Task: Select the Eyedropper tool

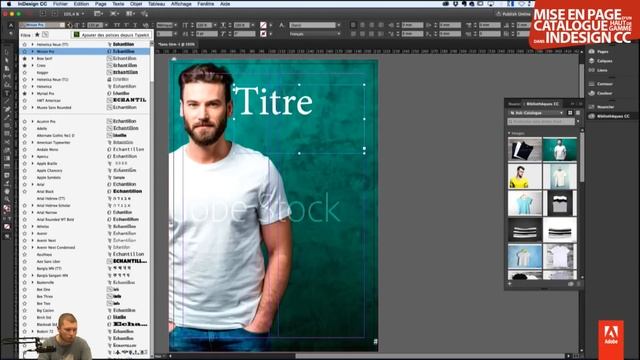Action: (7, 183)
